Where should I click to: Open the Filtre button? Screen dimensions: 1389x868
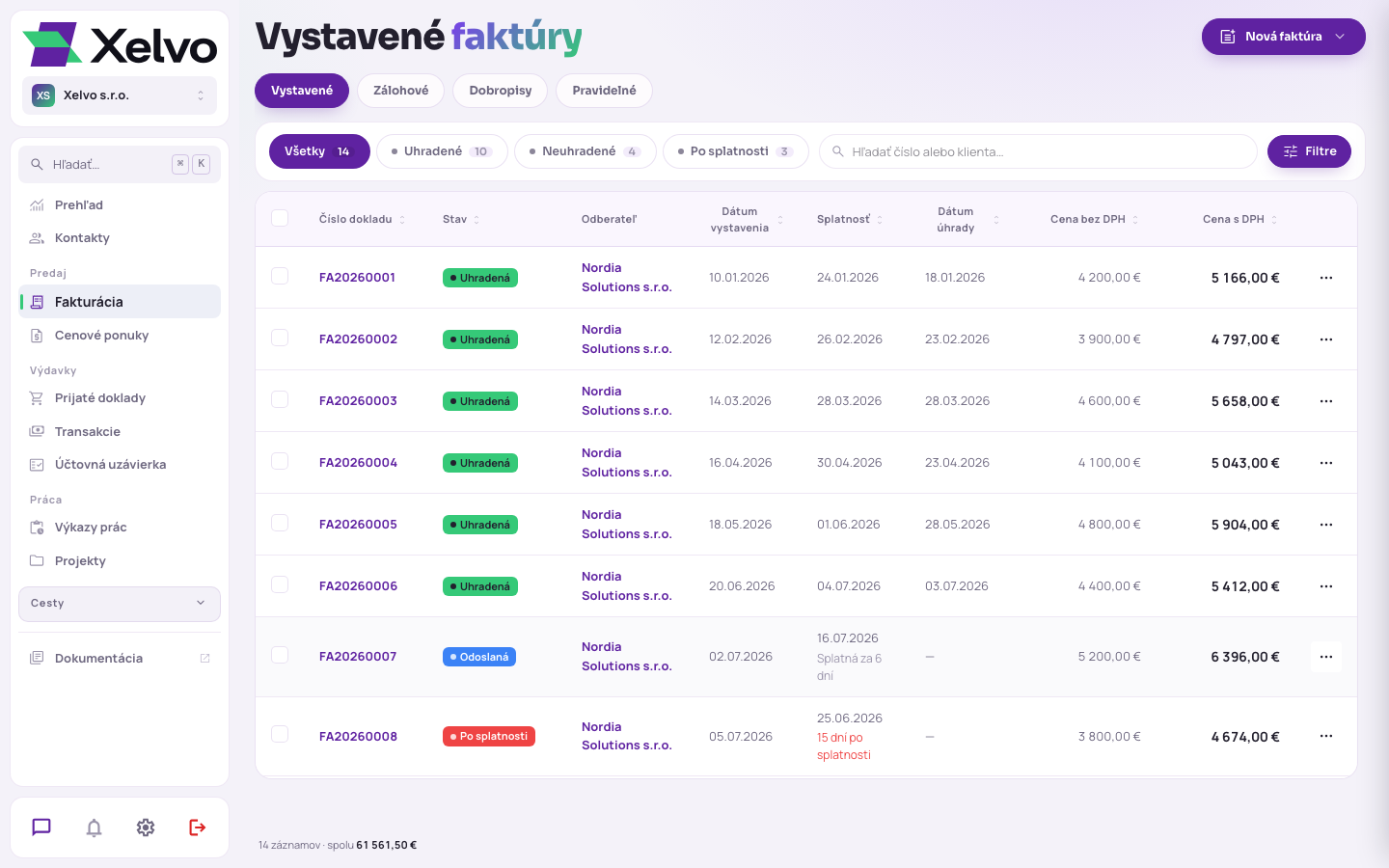(x=1309, y=151)
